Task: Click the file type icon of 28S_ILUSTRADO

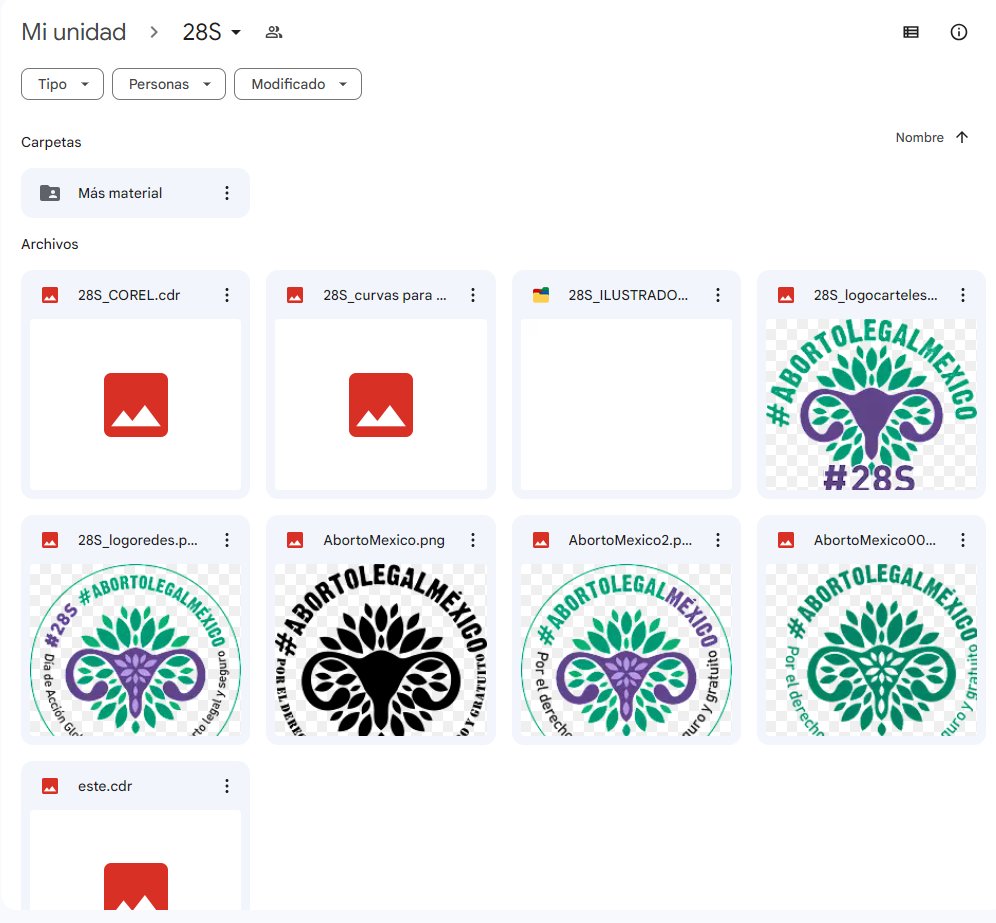Action: point(541,295)
